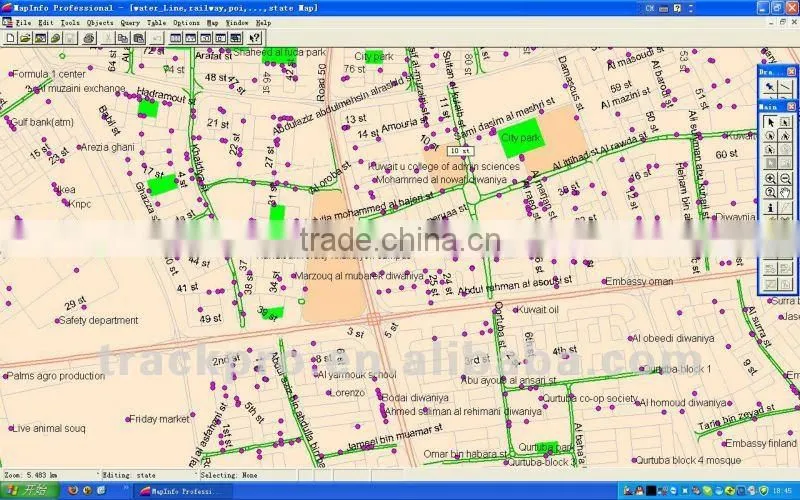Open the Query menu
Image resolution: width=800 pixels, height=500 pixels.
[130, 23]
